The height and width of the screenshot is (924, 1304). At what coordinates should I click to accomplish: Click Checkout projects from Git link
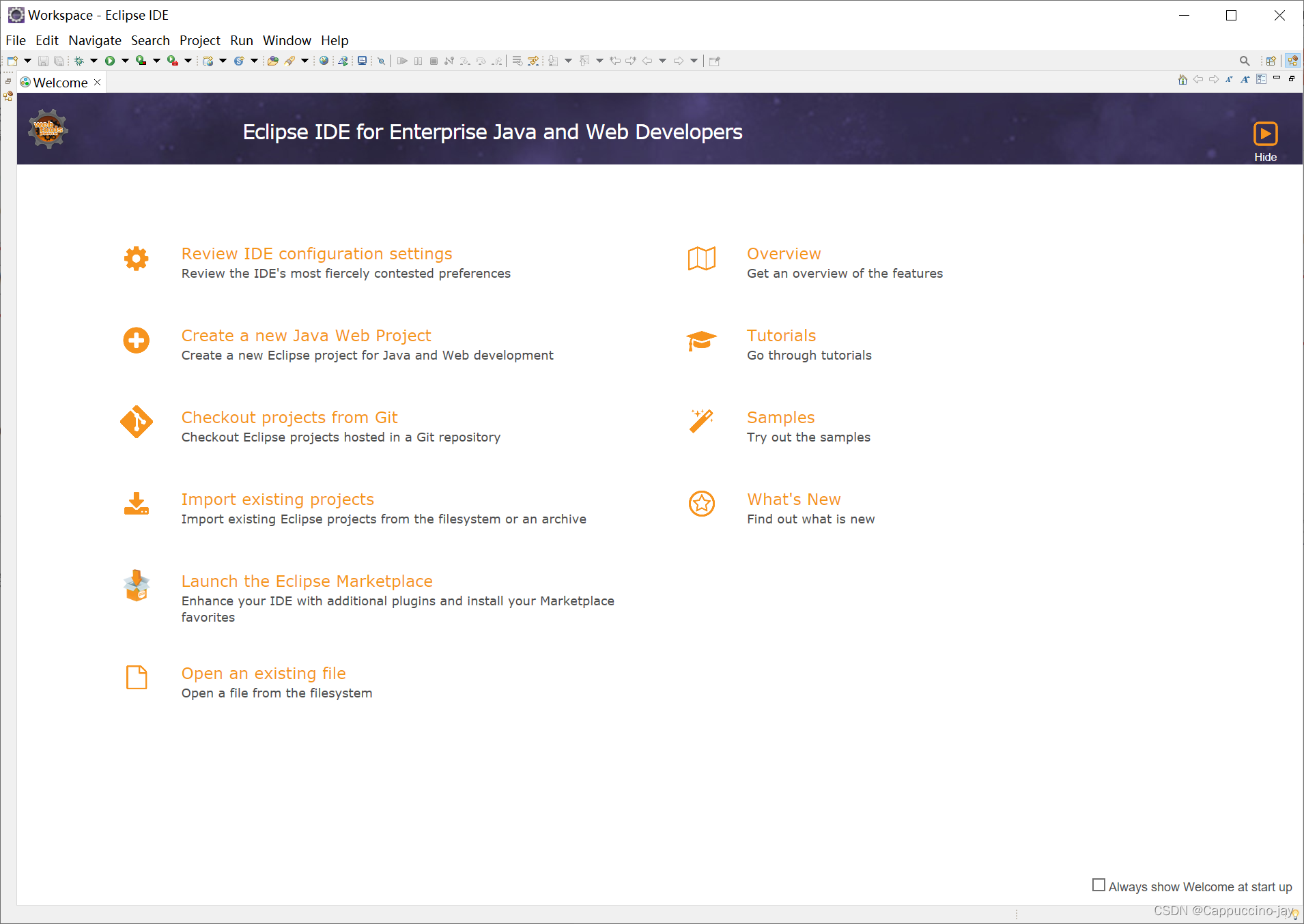[289, 418]
